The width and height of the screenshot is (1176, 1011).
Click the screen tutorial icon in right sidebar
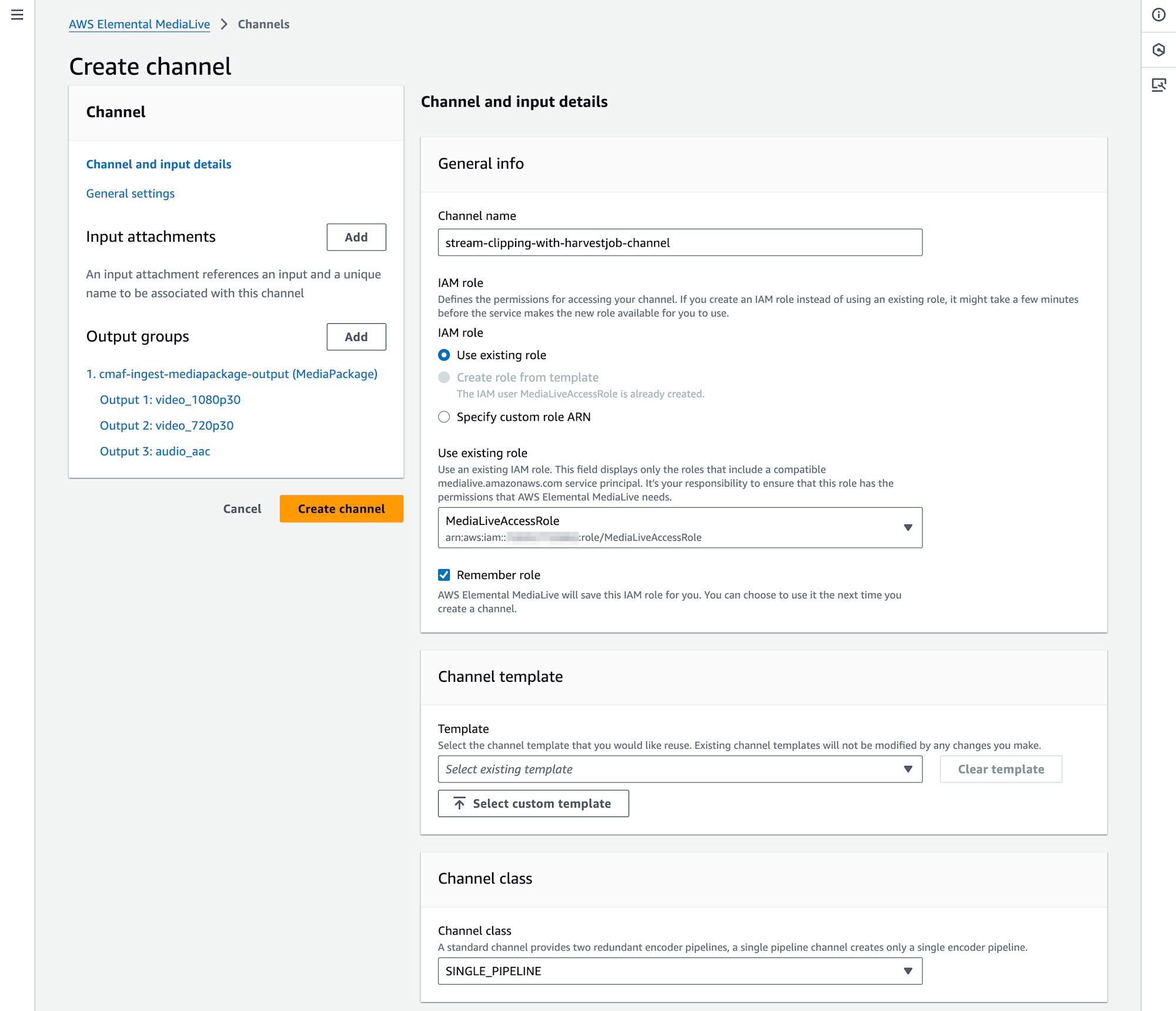pos(1158,85)
